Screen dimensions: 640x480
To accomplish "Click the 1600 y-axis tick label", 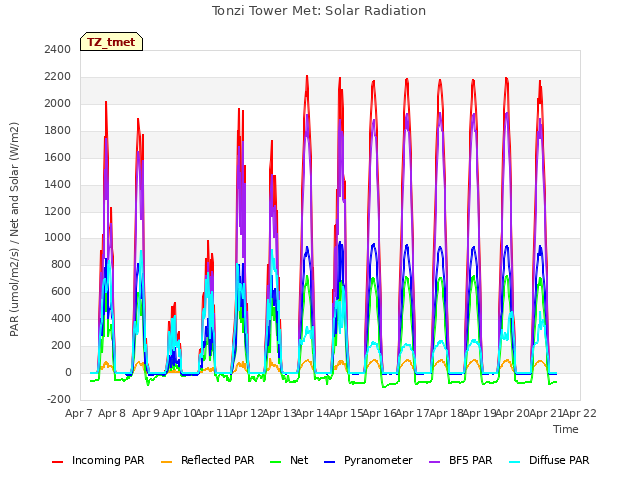I will point(58,157).
